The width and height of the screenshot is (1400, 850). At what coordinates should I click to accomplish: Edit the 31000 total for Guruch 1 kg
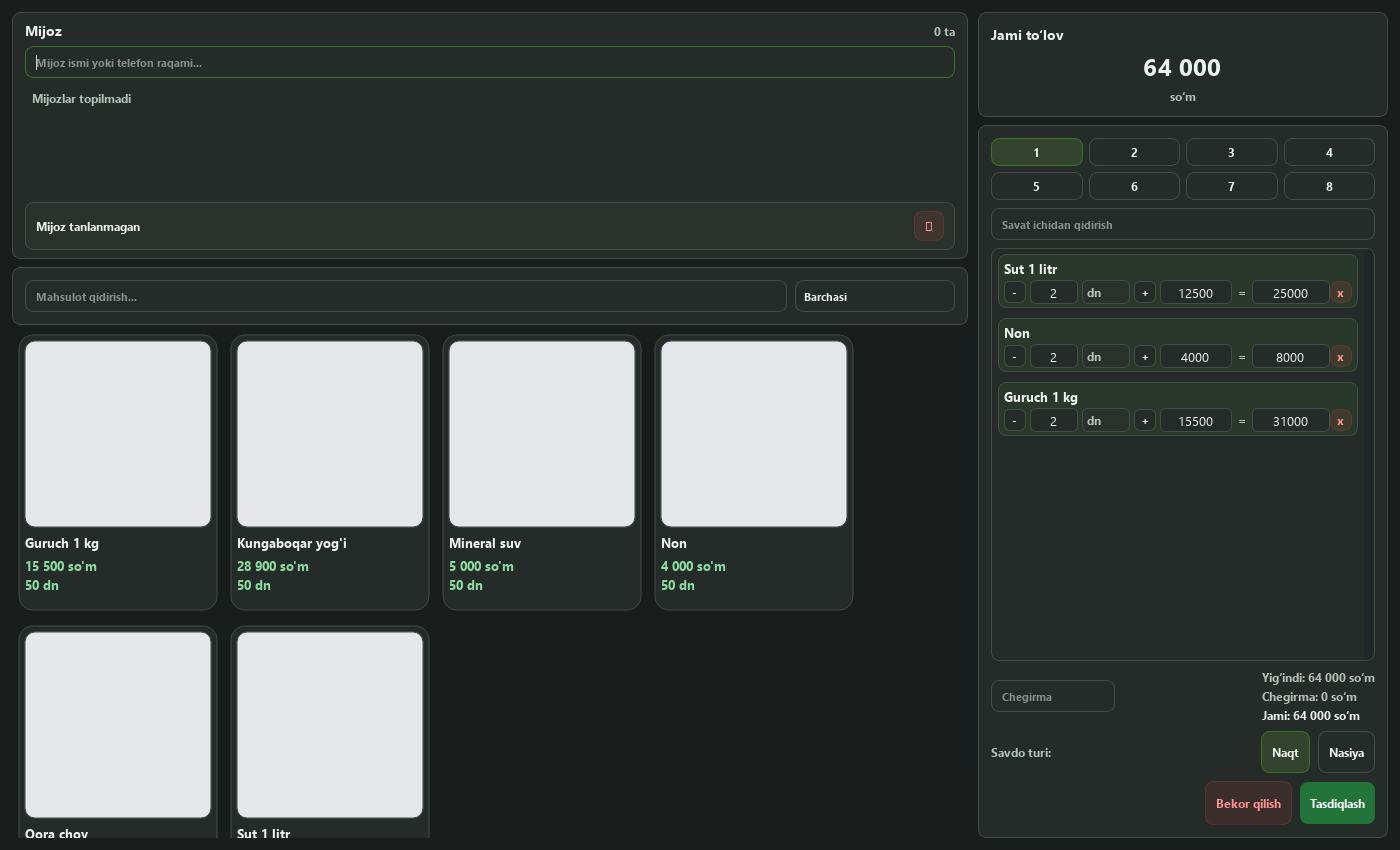1291,421
